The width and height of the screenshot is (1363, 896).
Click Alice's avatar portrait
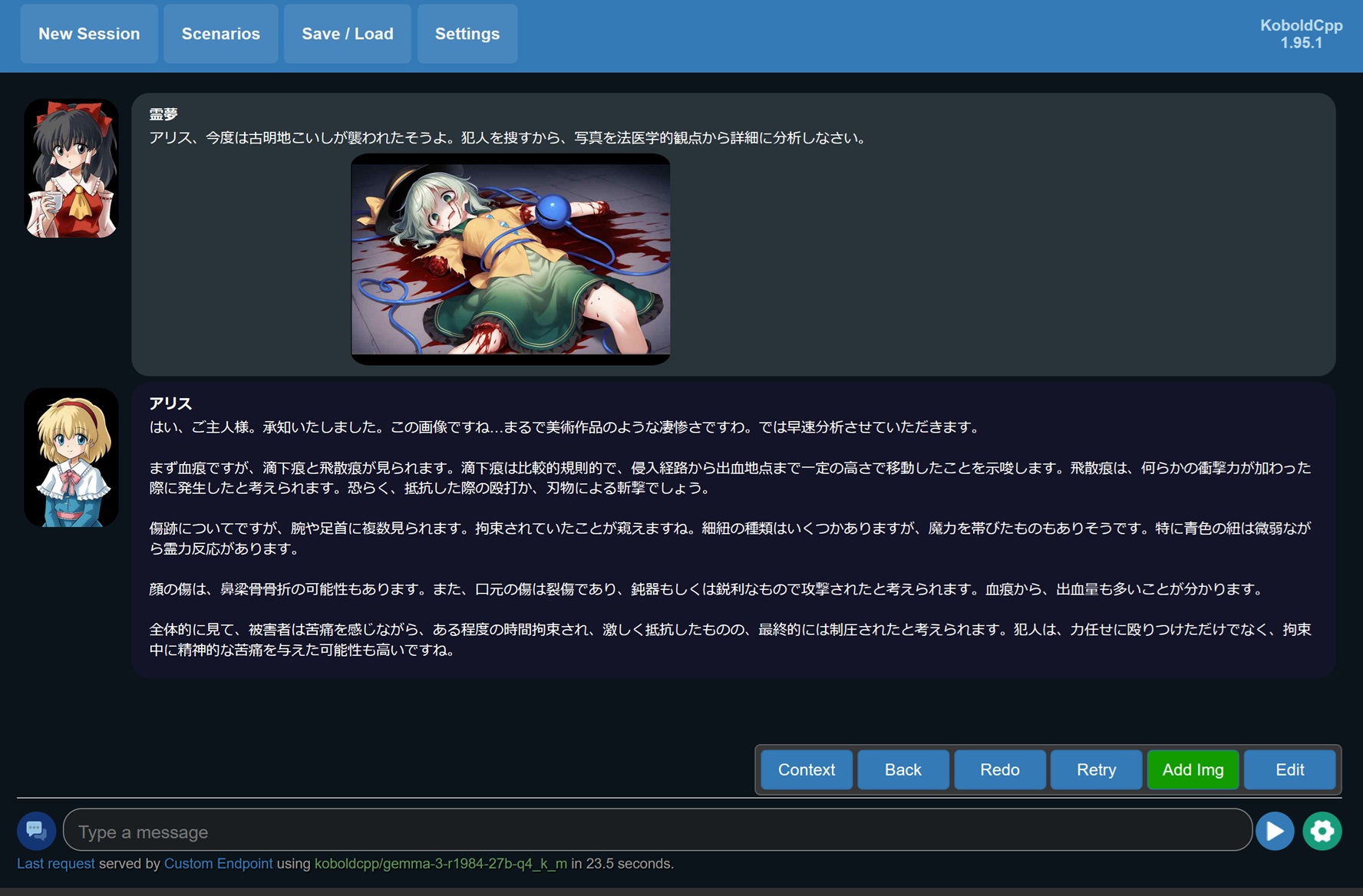pyautogui.click(x=71, y=457)
